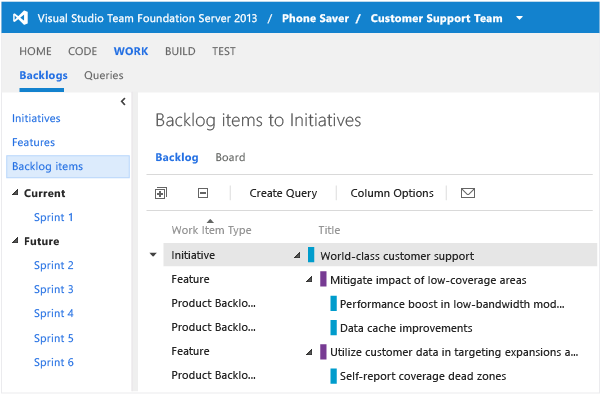Expand all backlog rows with plus icon
Screen dimensions: 600x394
pyautogui.click(x=161, y=193)
